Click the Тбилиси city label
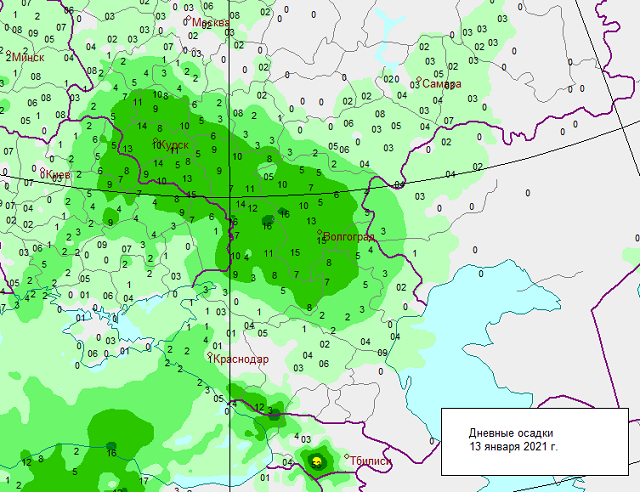Image resolution: width=640 pixels, height=492 pixels. [x=371, y=460]
